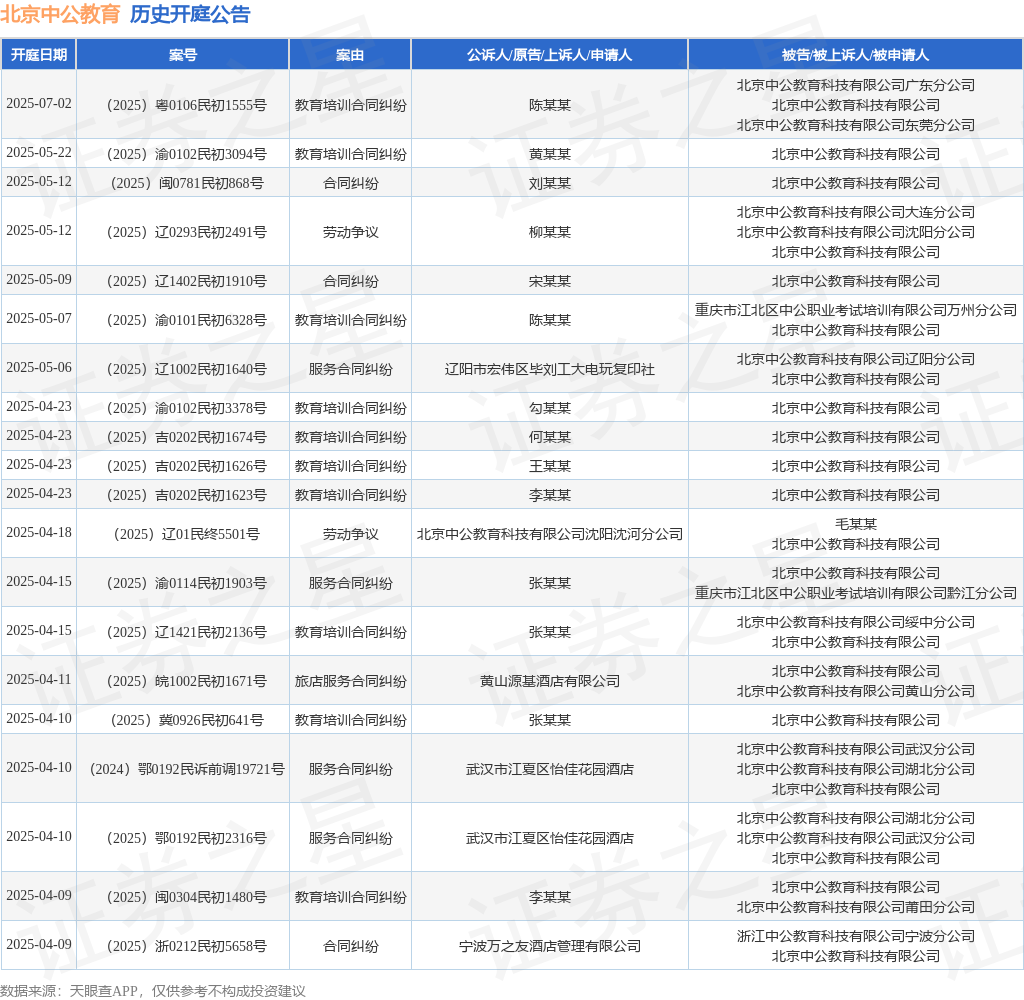Click defendant 北京中公教育科技有限公司绥中分公司
This screenshot has width=1024, height=1000.
tap(856, 622)
